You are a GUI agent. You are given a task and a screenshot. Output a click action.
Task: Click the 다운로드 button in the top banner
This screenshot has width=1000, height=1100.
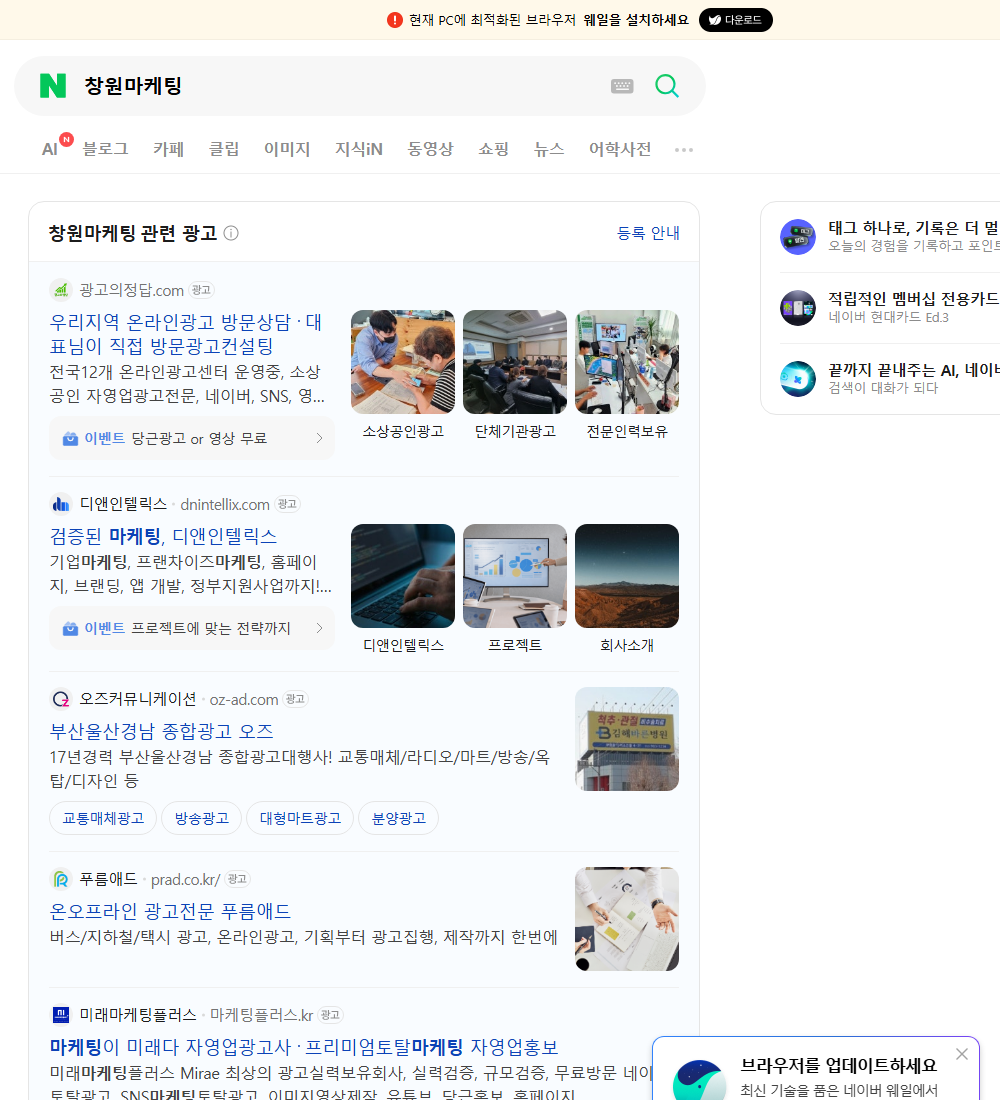pyautogui.click(x=735, y=20)
